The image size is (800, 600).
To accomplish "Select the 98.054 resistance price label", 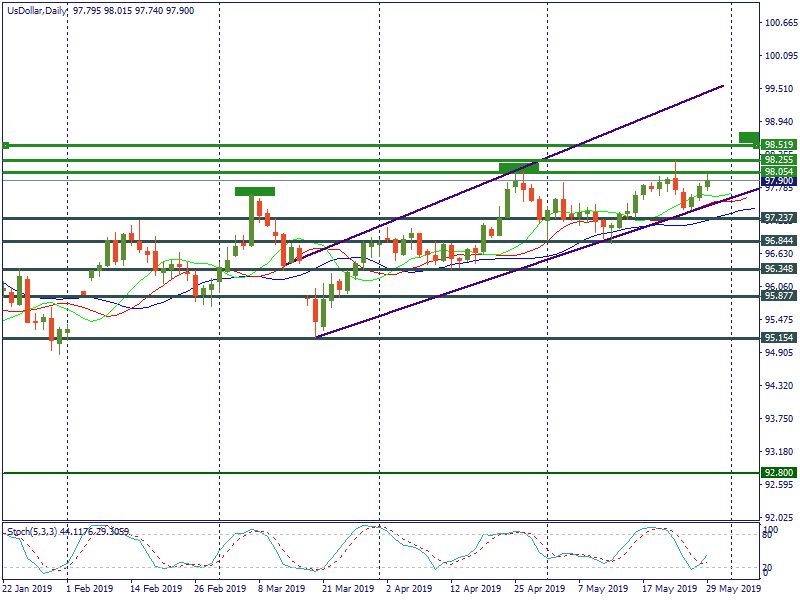I will 778,172.
